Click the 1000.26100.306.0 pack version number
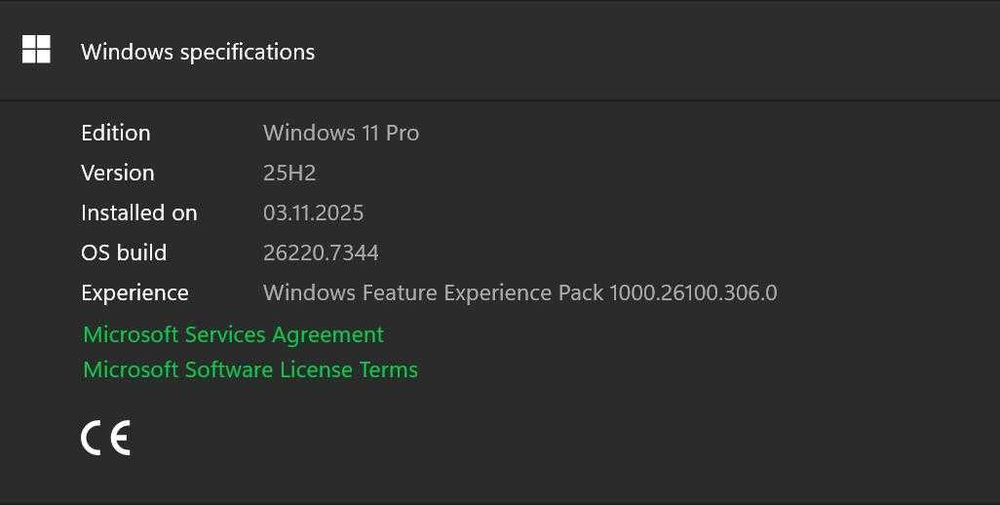Image resolution: width=1000 pixels, height=505 pixels. coord(692,293)
